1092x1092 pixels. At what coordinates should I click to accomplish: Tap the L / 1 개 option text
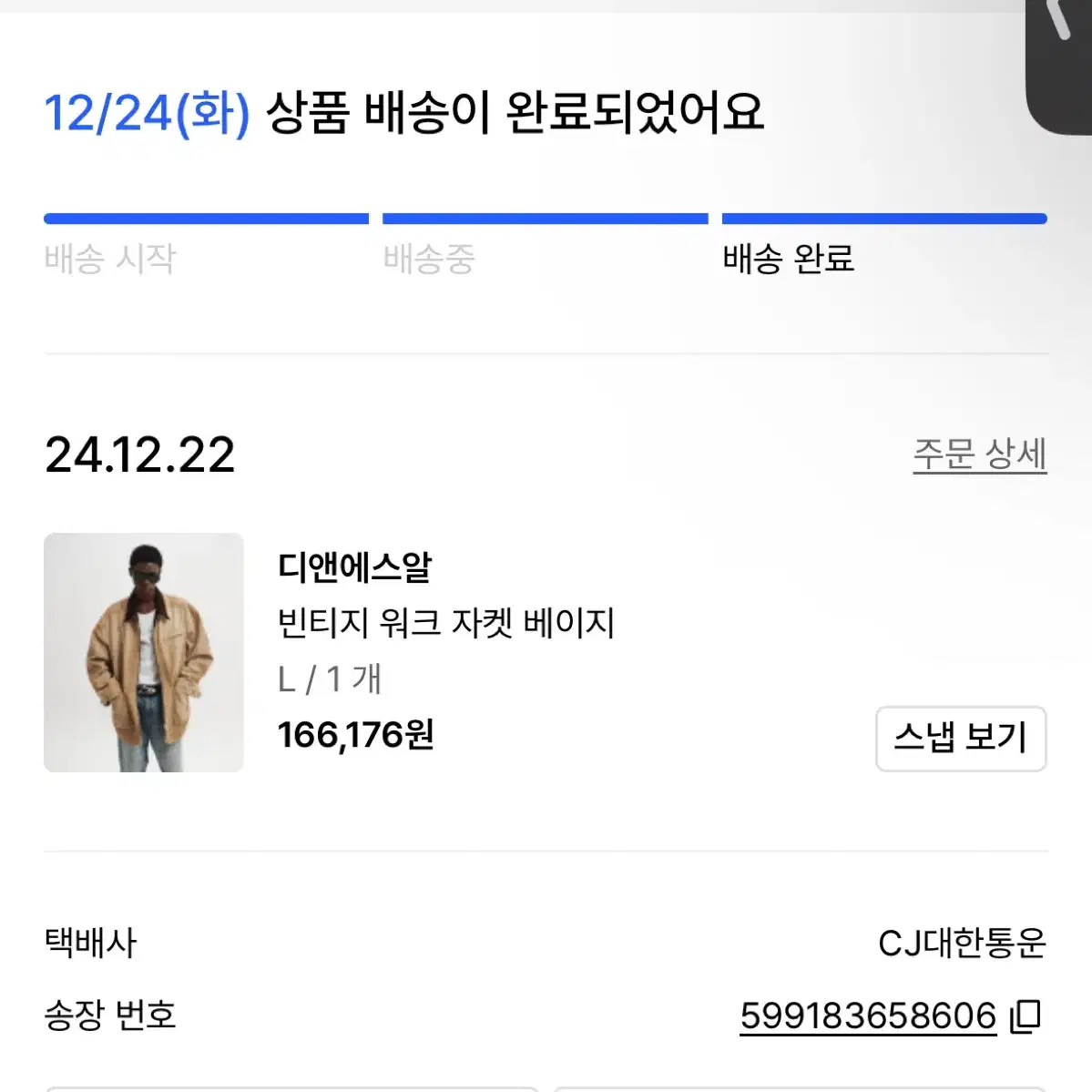point(330,679)
